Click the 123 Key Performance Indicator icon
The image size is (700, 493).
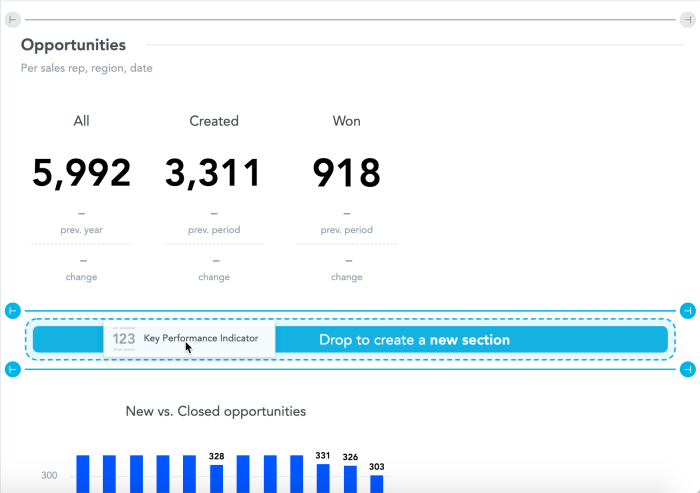[x=124, y=338]
